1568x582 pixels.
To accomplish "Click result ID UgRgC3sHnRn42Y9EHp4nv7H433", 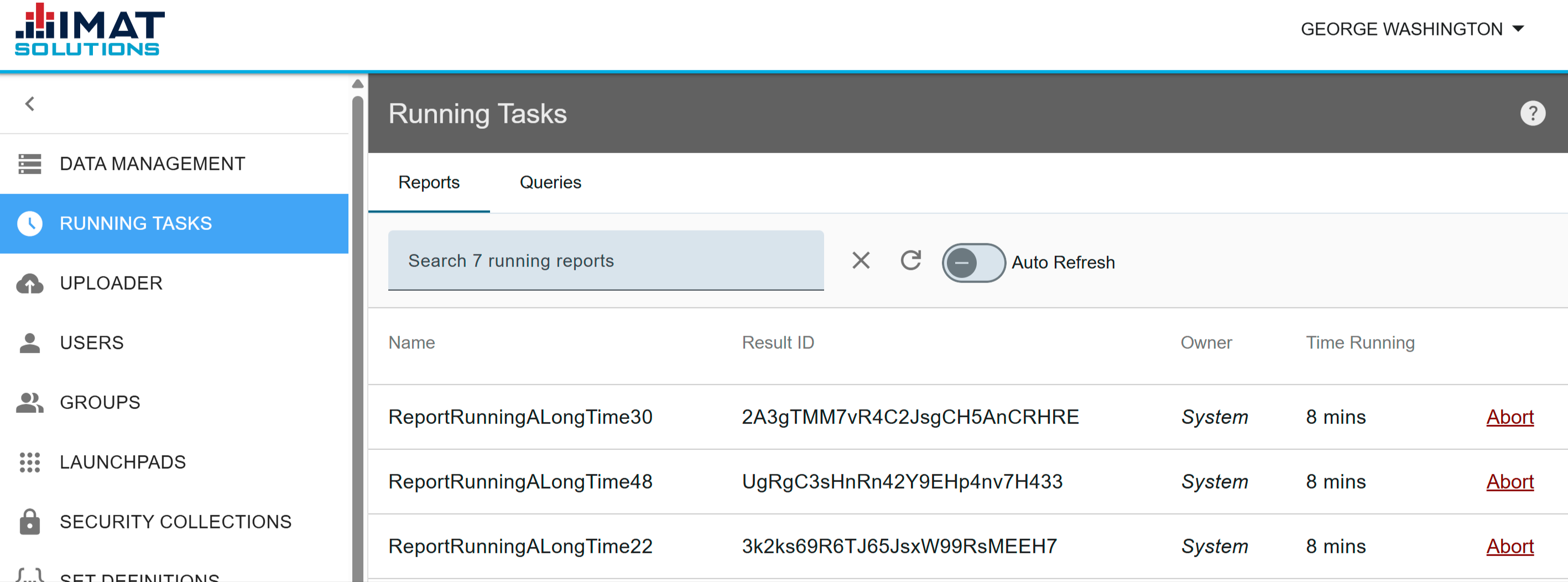I will [x=902, y=481].
